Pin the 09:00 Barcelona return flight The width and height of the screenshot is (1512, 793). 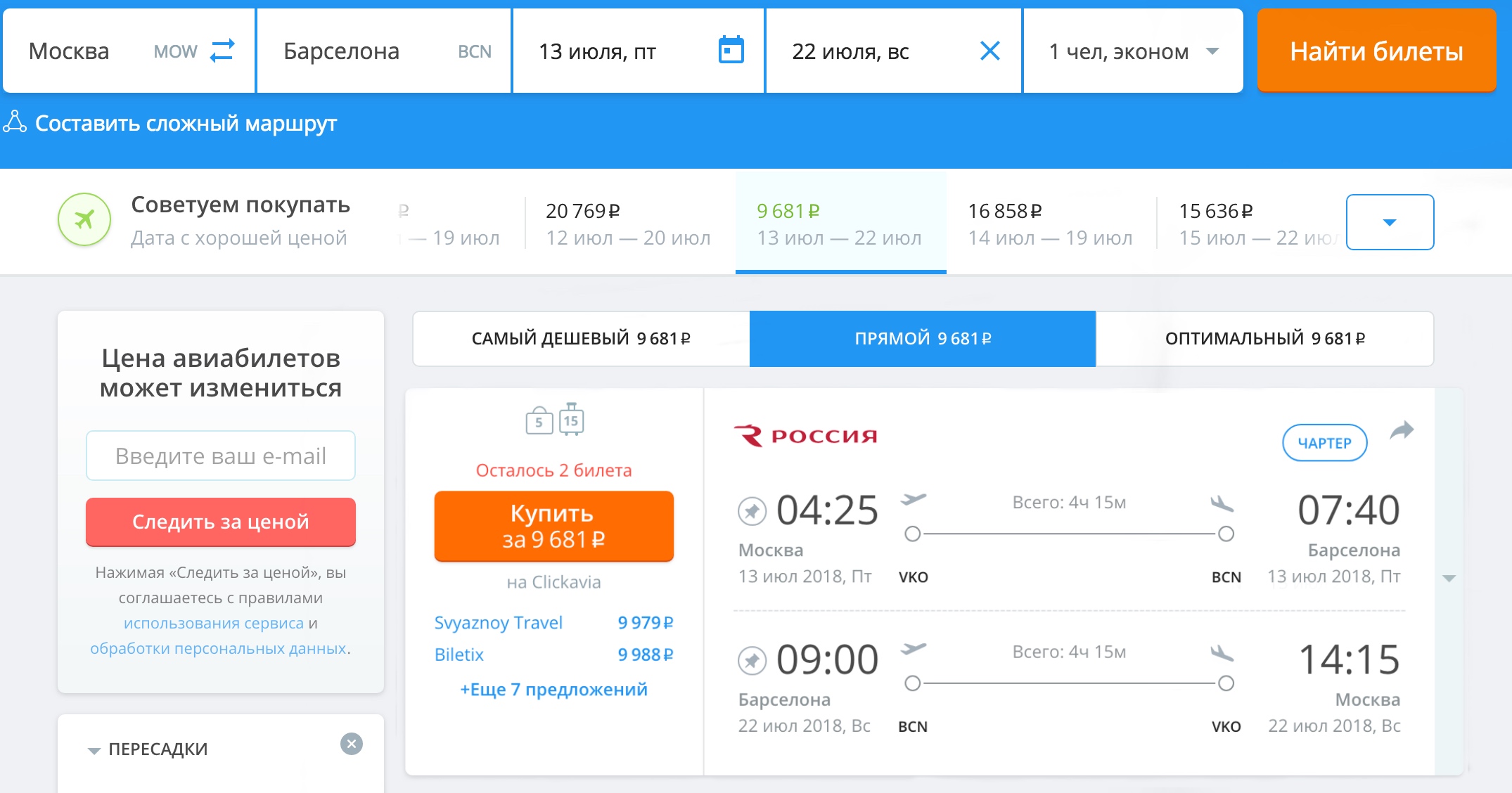click(x=752, y=661)
